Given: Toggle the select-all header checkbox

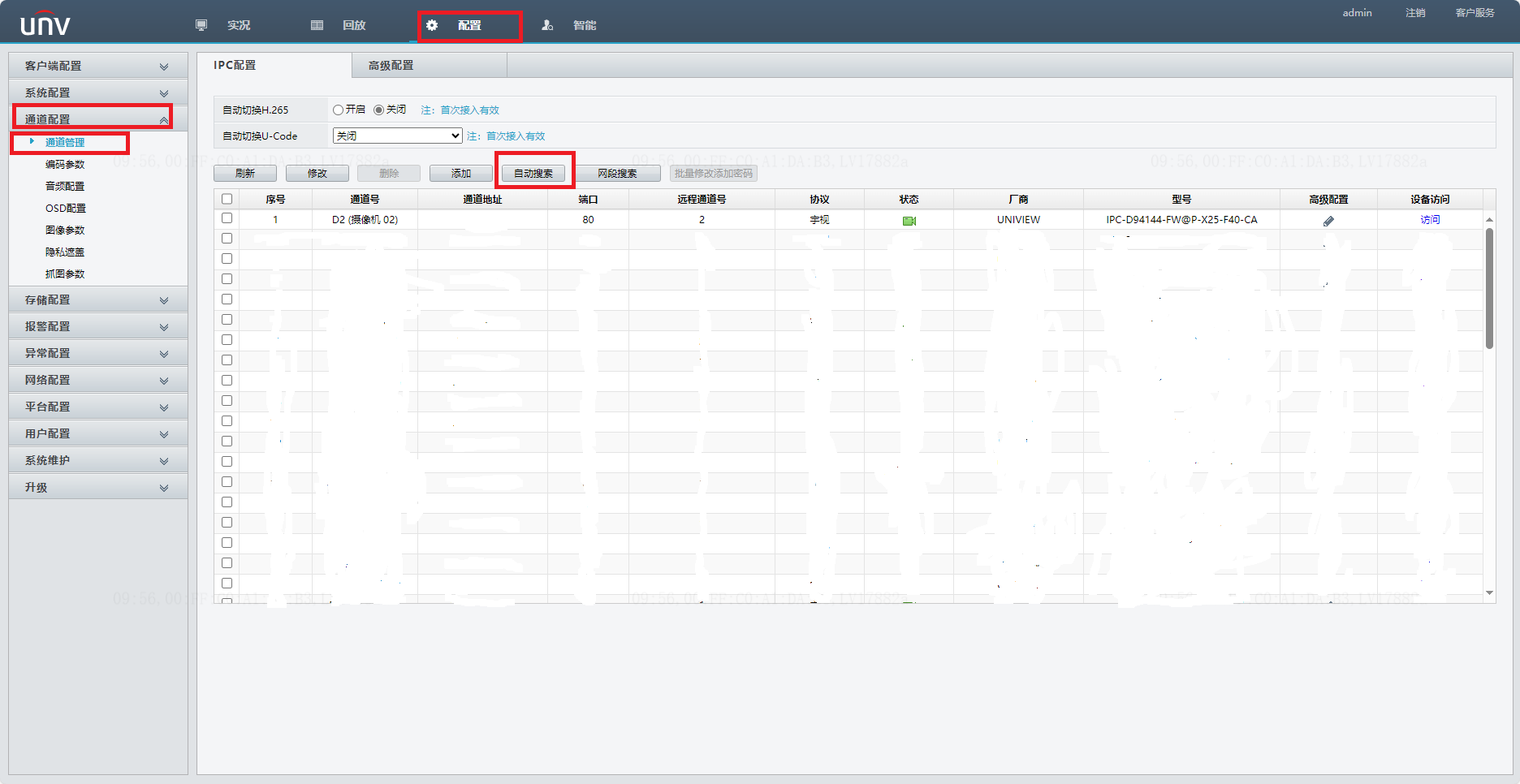Looking at the screenshot, I should pyautogui.click(x=227, y=199).
